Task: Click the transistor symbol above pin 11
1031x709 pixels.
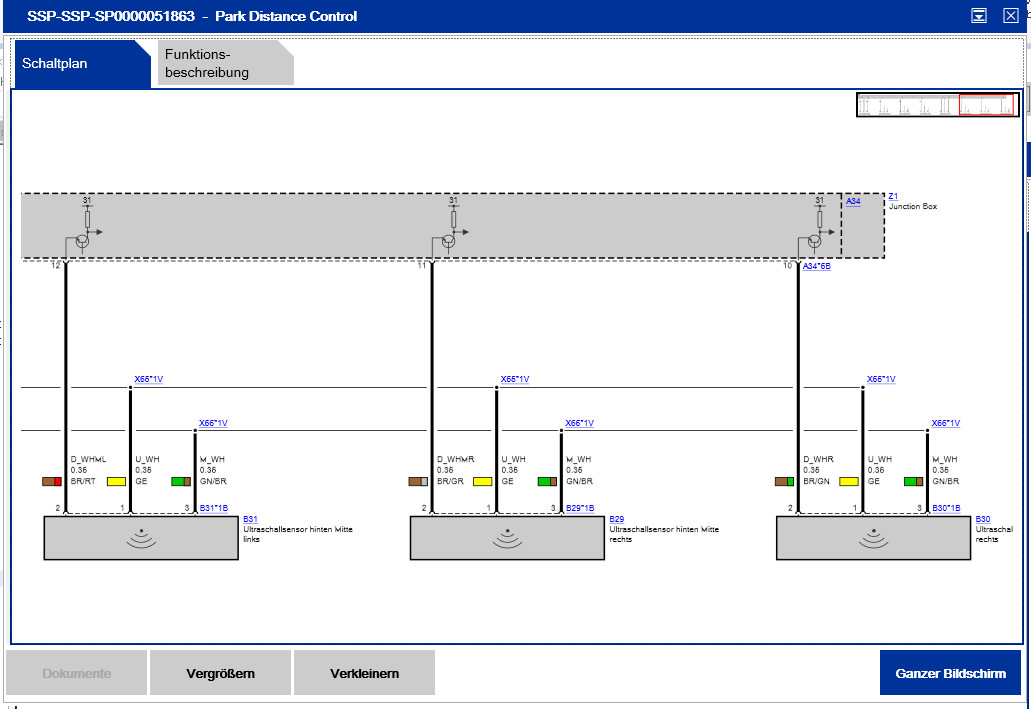Action: pos(449,240)
